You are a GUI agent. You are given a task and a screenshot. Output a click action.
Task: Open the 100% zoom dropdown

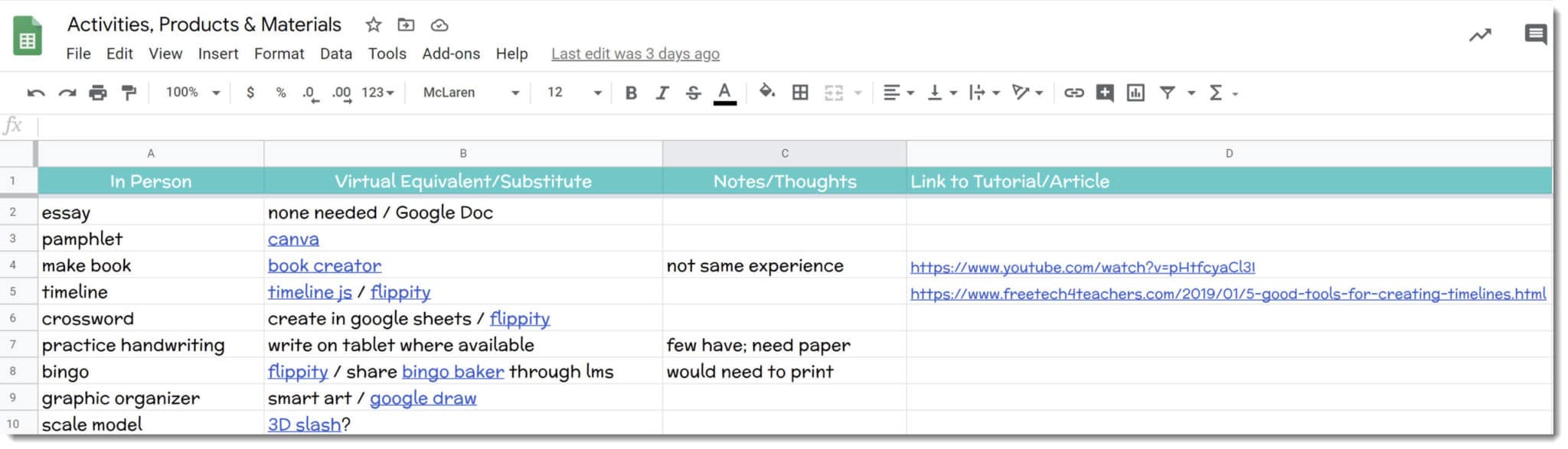(x=193, y=93)
